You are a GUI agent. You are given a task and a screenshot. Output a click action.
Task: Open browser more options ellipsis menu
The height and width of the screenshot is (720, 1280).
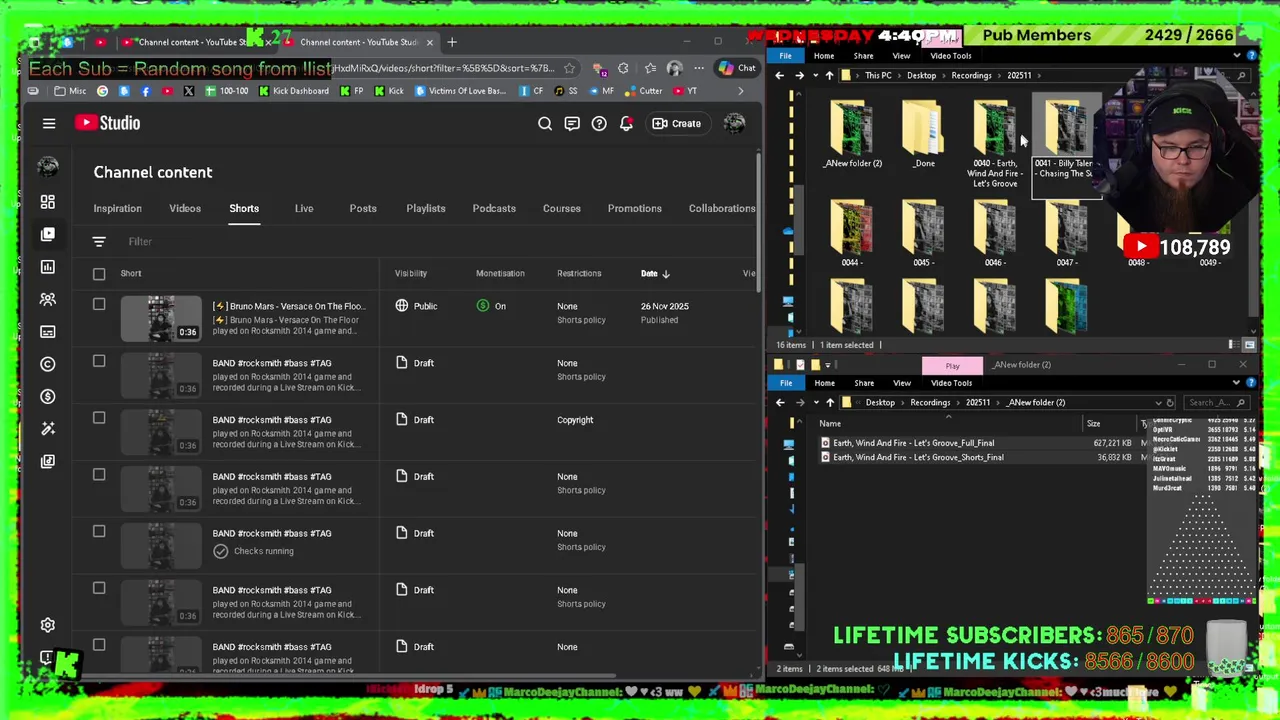coord(699,68)
